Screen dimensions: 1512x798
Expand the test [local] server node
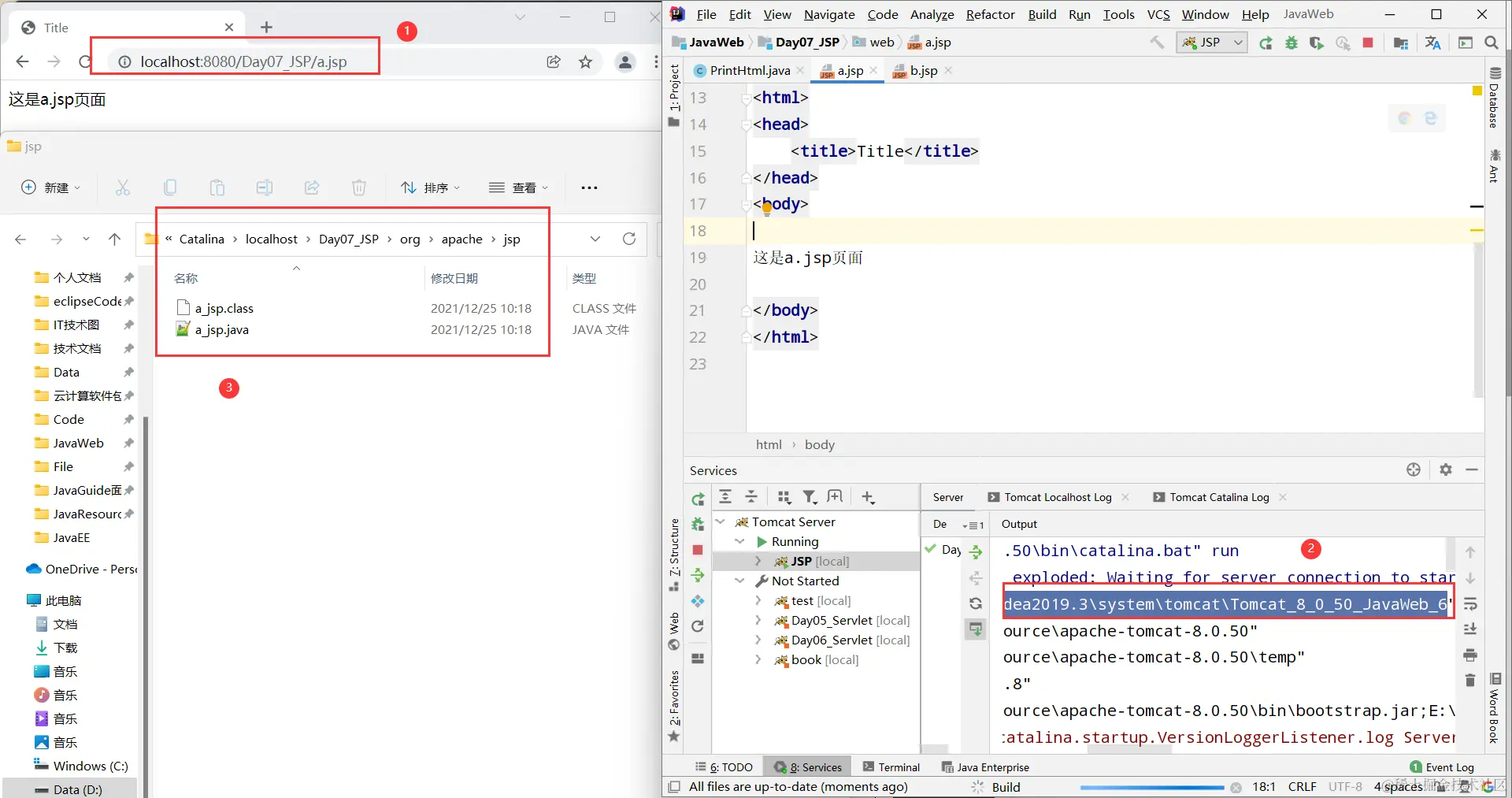758,600
